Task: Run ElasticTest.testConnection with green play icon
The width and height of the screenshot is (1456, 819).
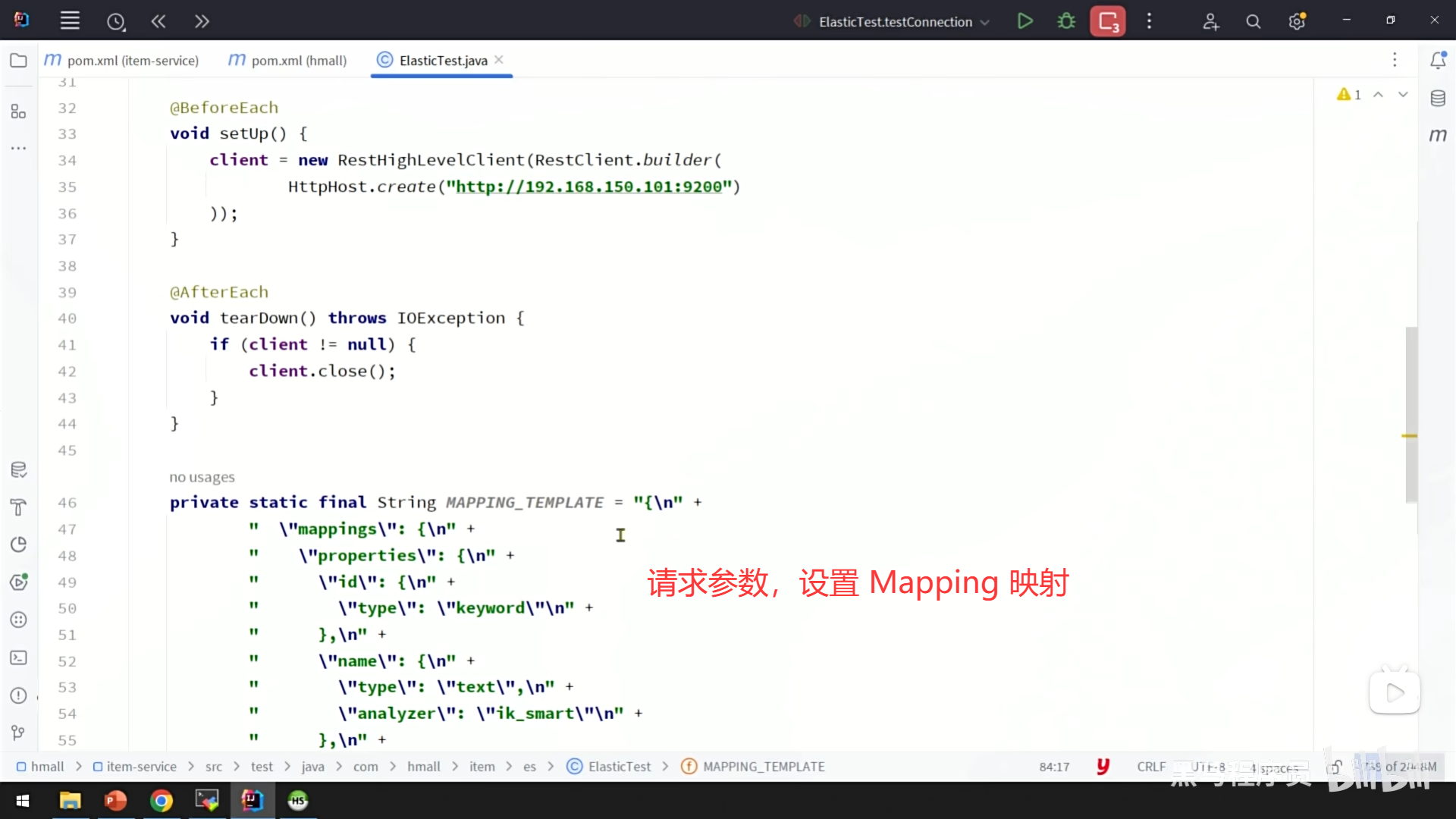Action: click(x=1025, y=21)
